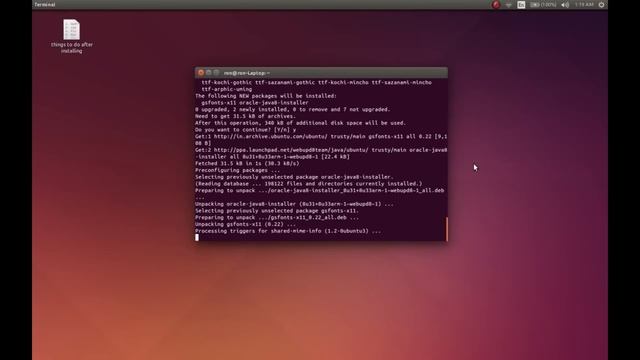Click the 'Get:2 http://ppa.launchpad.net' line
The height and width of the screenshot is (360, 640).
click(x=321, y=153)
